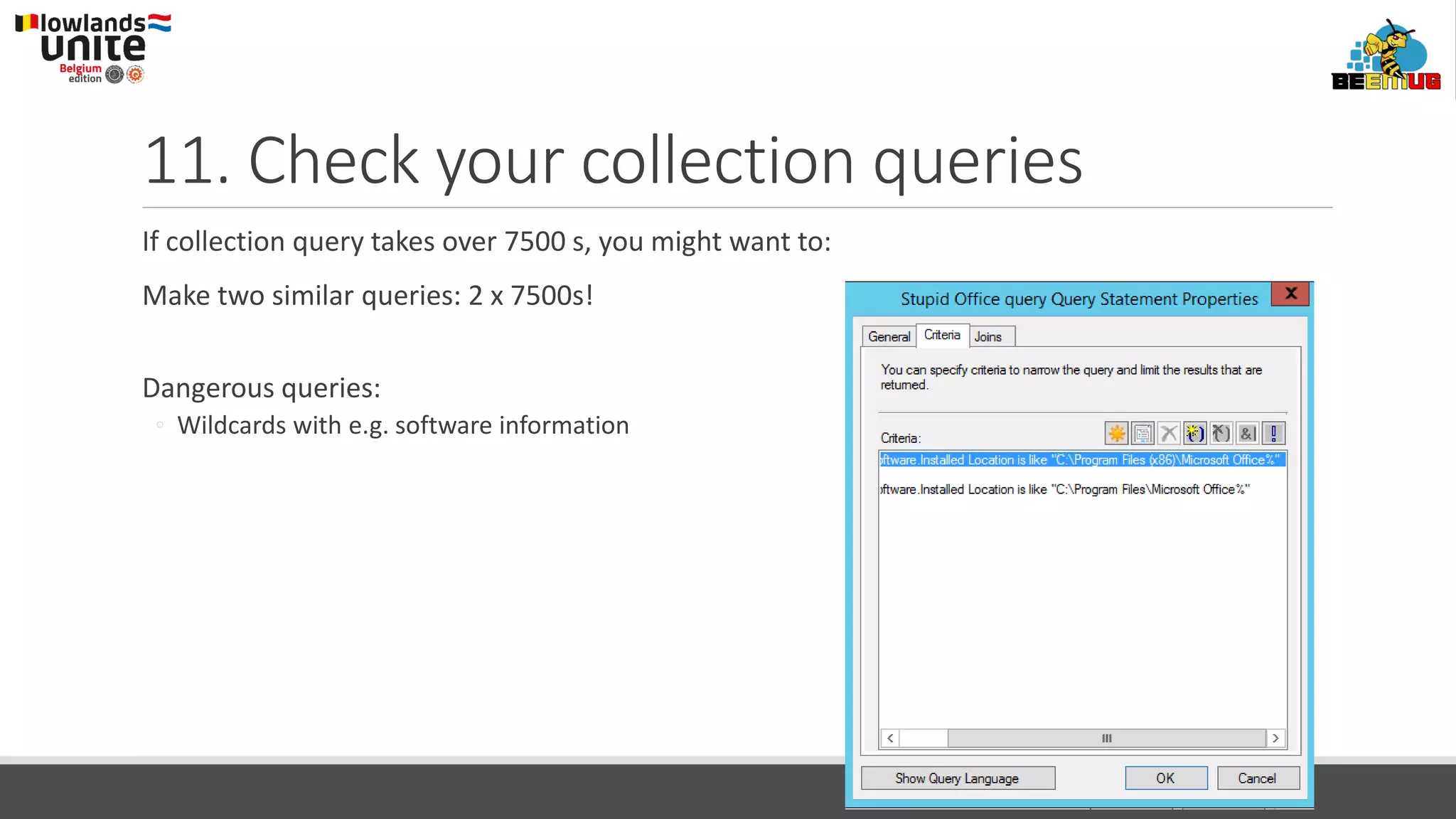Screen dimensions: 1456x819
Task: Click the Wildcards with software information bullet
Action: point(403,425)
